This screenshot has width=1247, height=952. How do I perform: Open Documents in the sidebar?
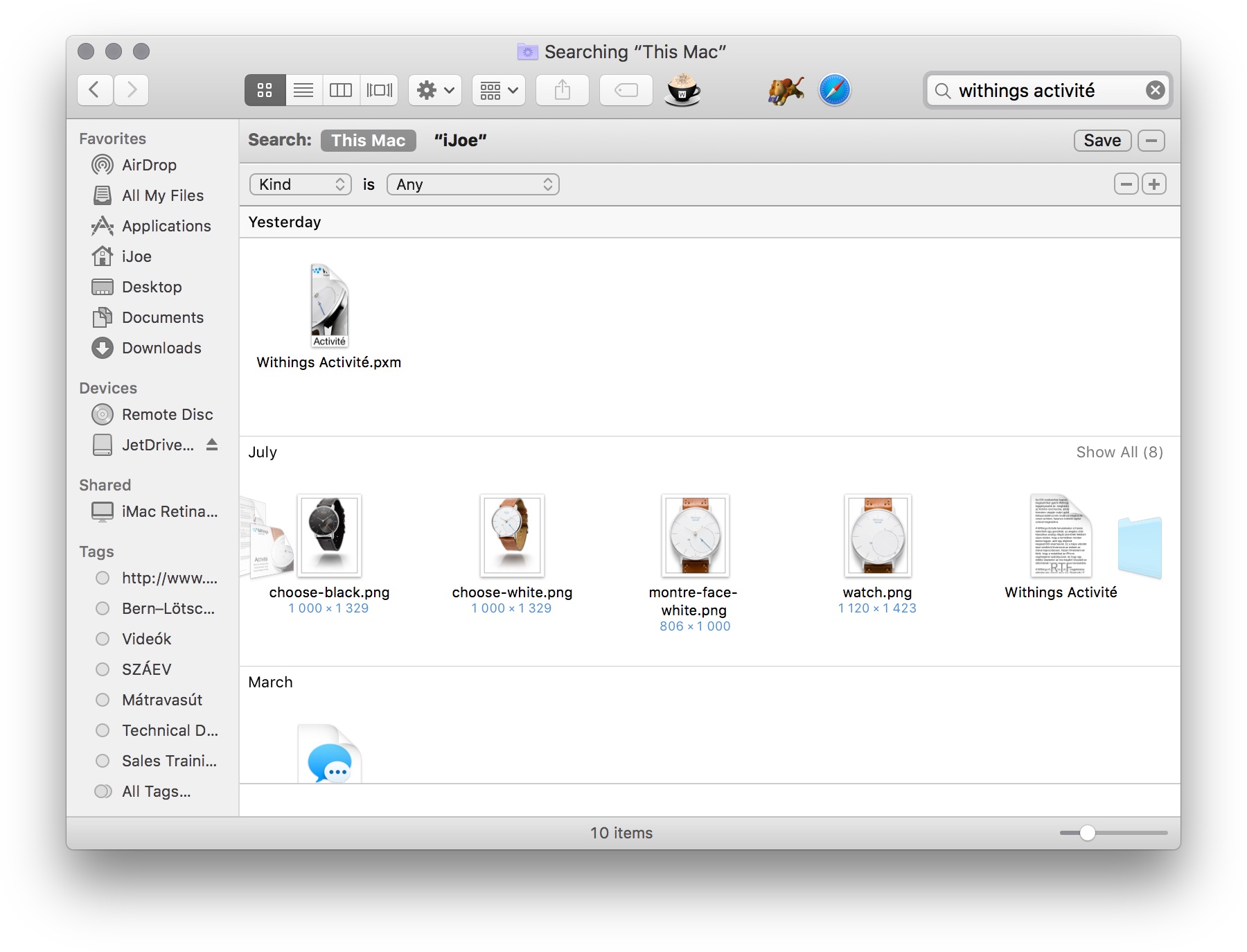(163, 317)
